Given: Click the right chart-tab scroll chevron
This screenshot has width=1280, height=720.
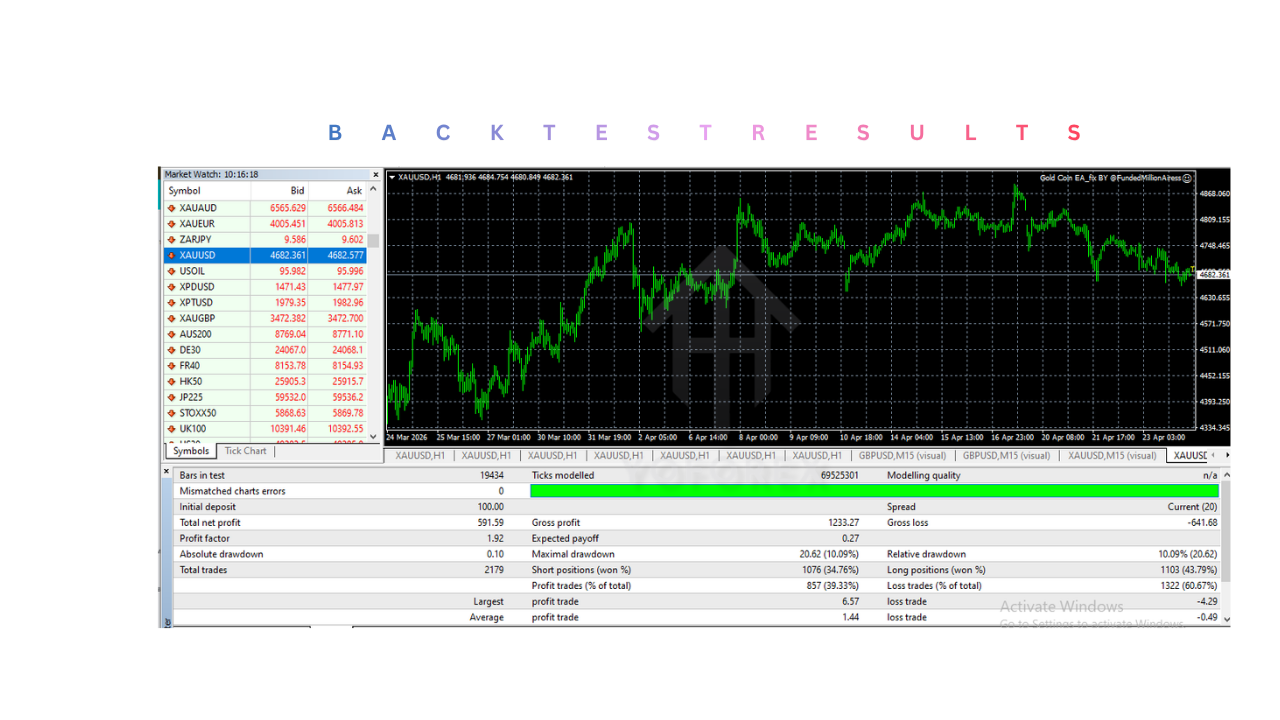Looking at the screenshot, I should pyautogui.click(x=1226, y=455).
